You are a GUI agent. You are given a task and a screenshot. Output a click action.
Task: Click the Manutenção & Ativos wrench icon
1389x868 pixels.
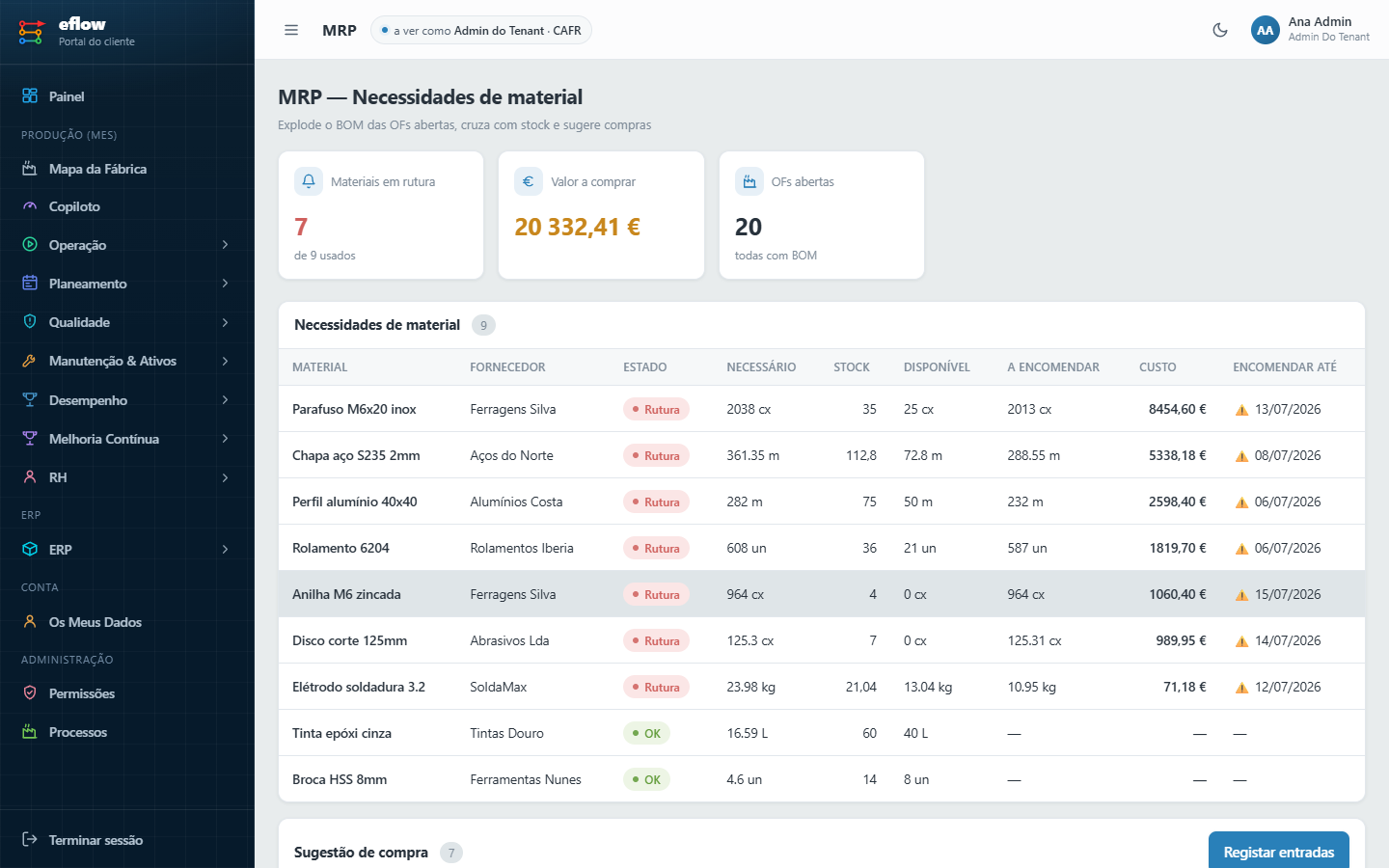point(30,361)
